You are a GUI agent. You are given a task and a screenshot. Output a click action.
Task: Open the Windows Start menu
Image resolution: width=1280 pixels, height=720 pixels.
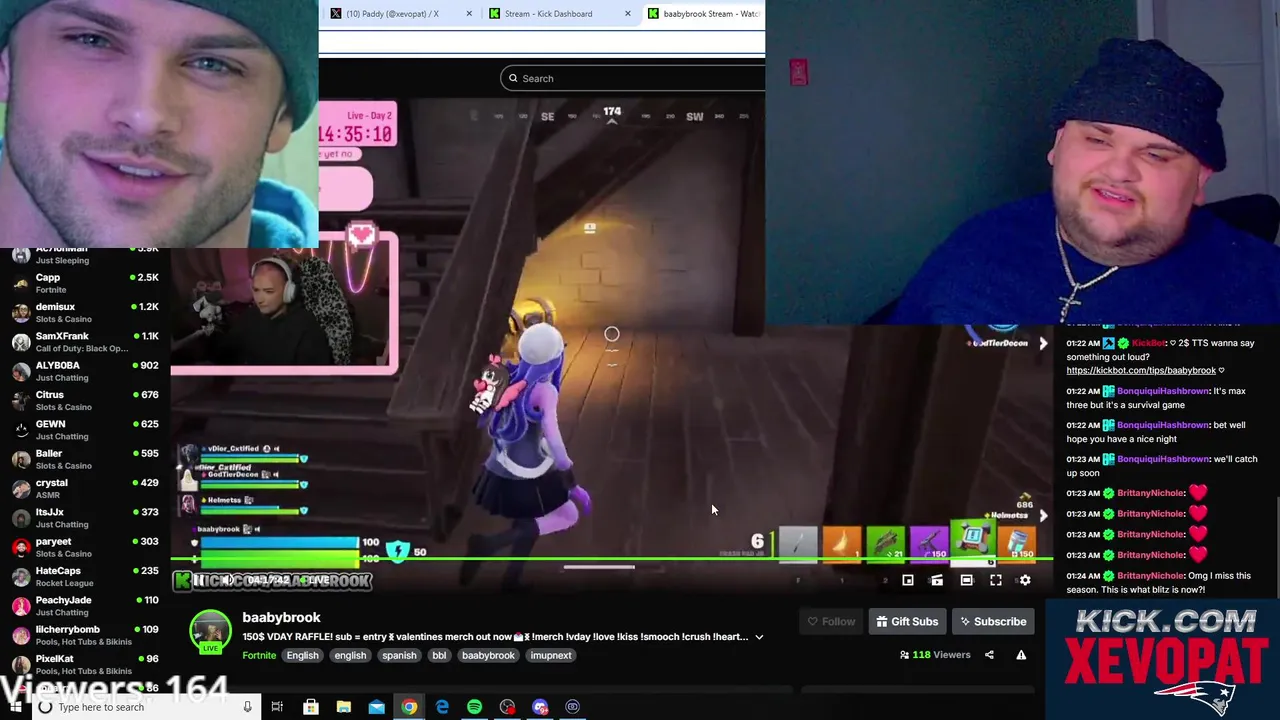click(x=15, y=707)
